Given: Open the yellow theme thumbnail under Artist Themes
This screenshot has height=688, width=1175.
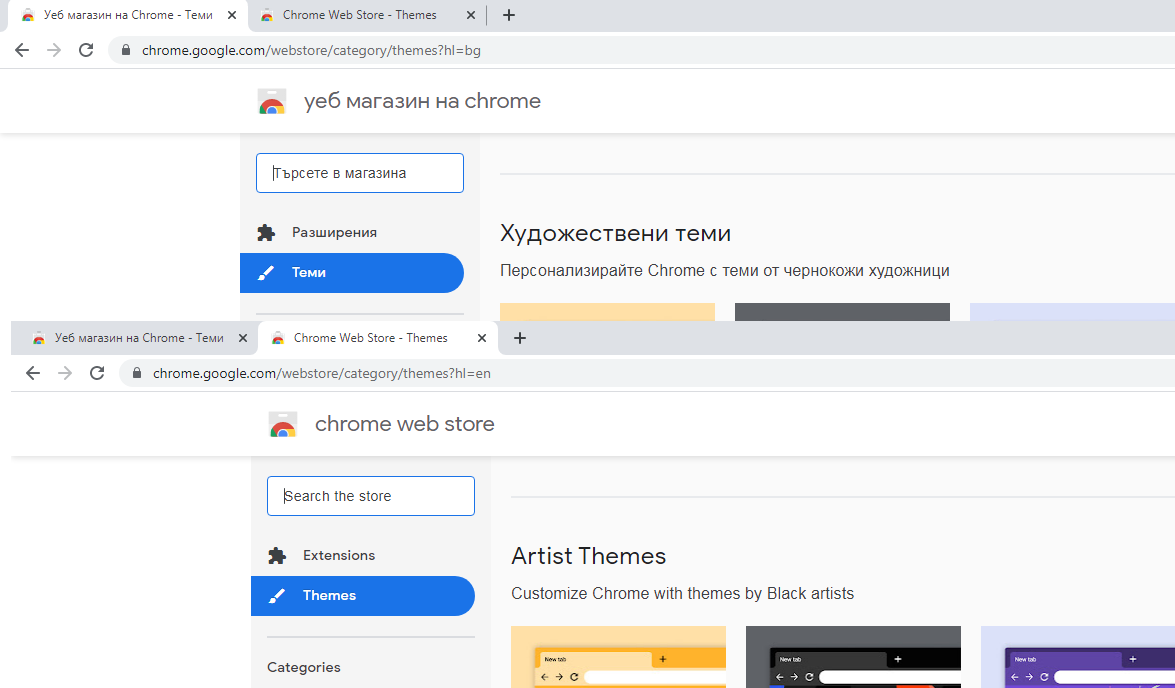Looking at the screenshot, I should point(618,657).
